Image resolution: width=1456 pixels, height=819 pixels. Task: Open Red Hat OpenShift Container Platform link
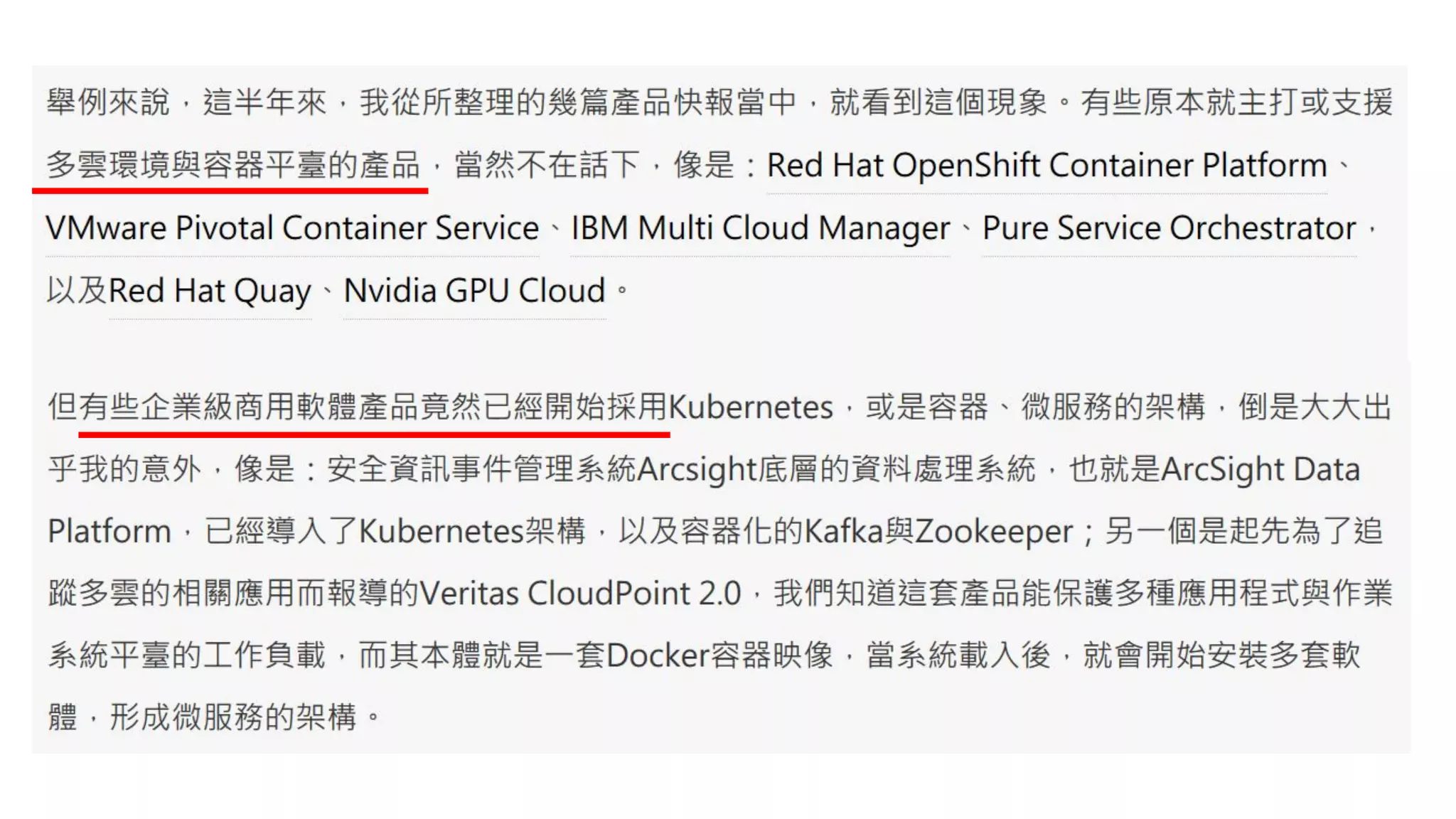[1046, 166]
